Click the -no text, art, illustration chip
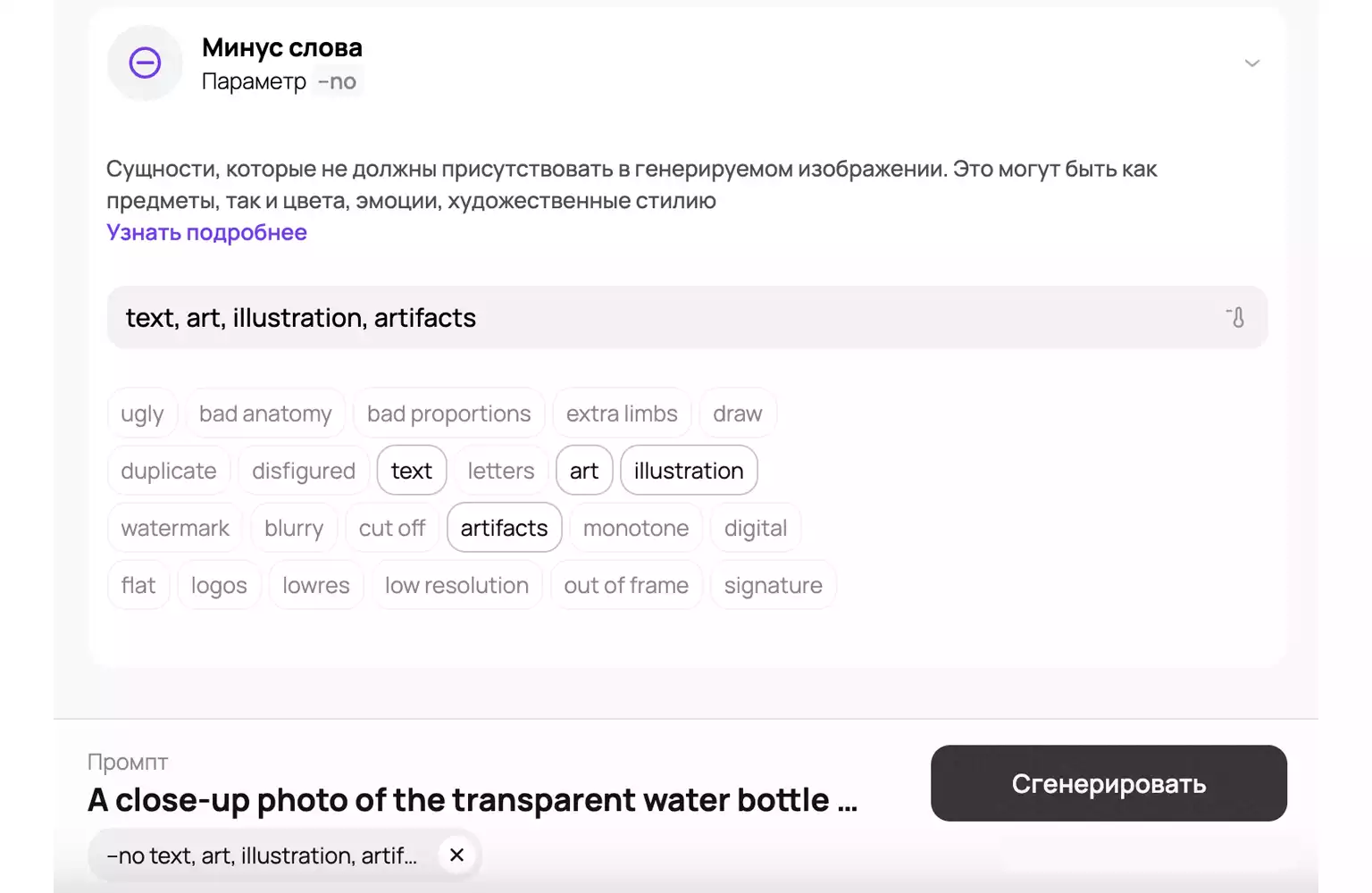The width and height of the screenshot is (1372, 893). tap(262, 855)
